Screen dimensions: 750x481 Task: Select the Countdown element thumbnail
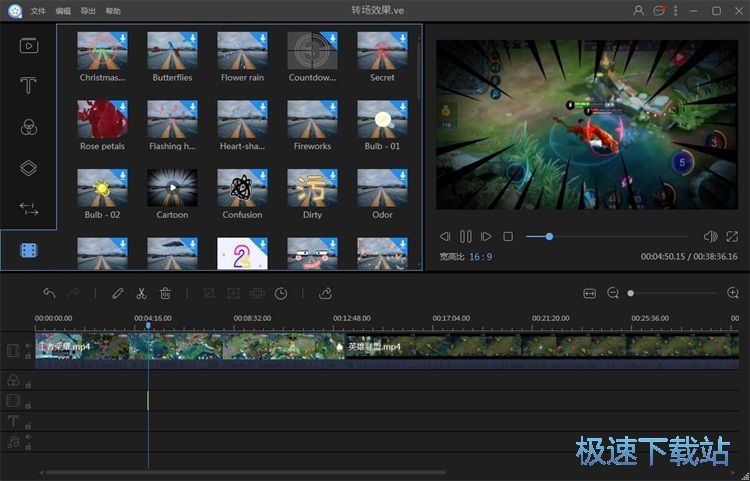click(x=312, y=51)
